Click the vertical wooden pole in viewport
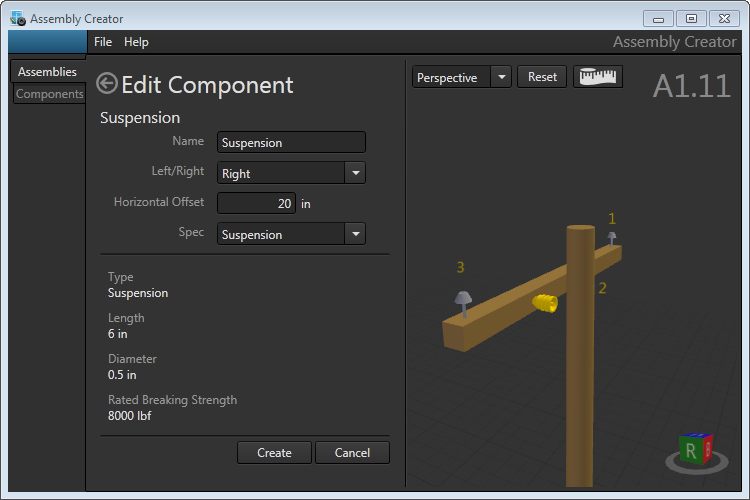 pos(580,380)
